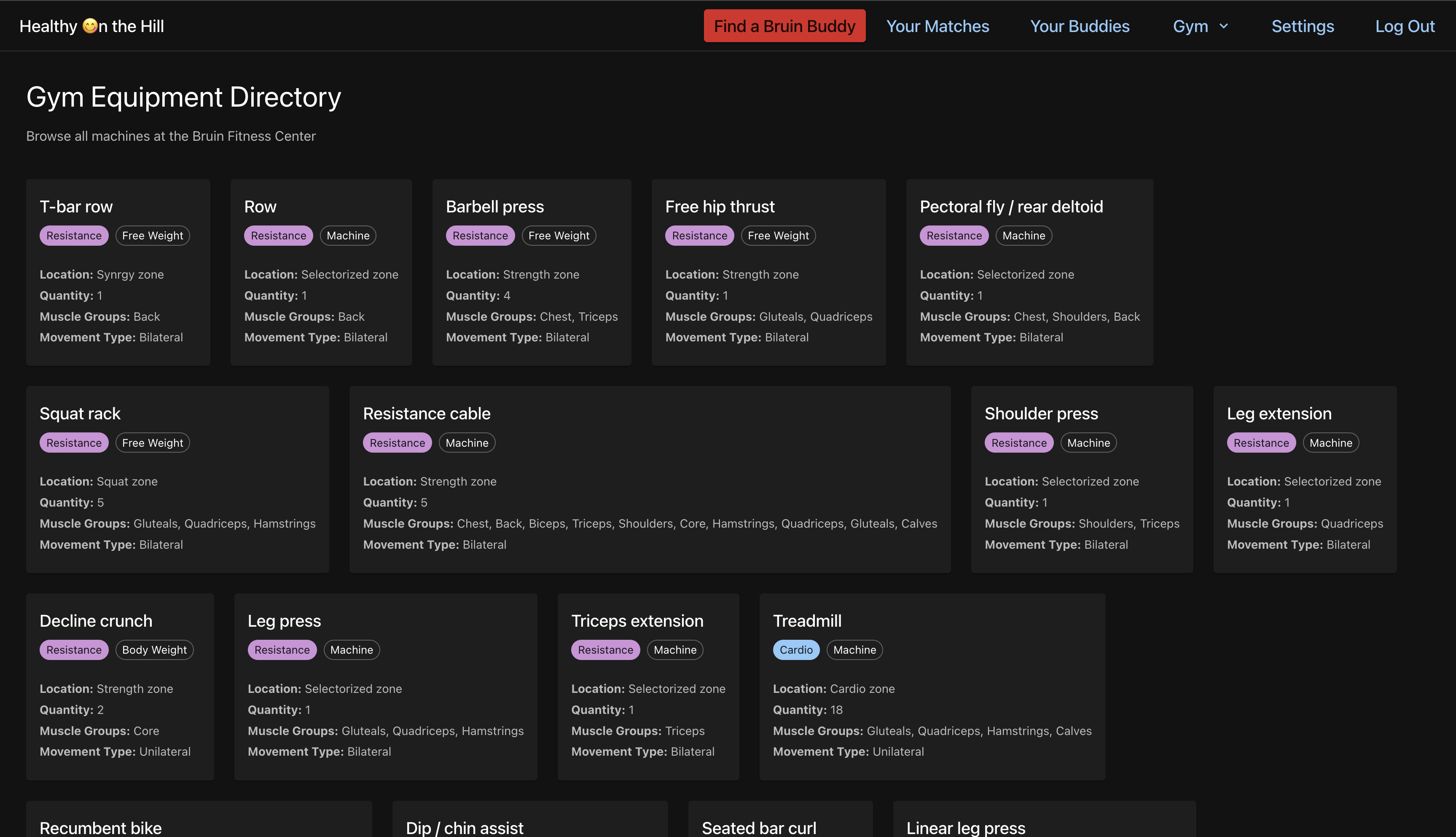Click the Free hip thrust card title
This screenshot has height=837, width=1456.
(720, 207)
